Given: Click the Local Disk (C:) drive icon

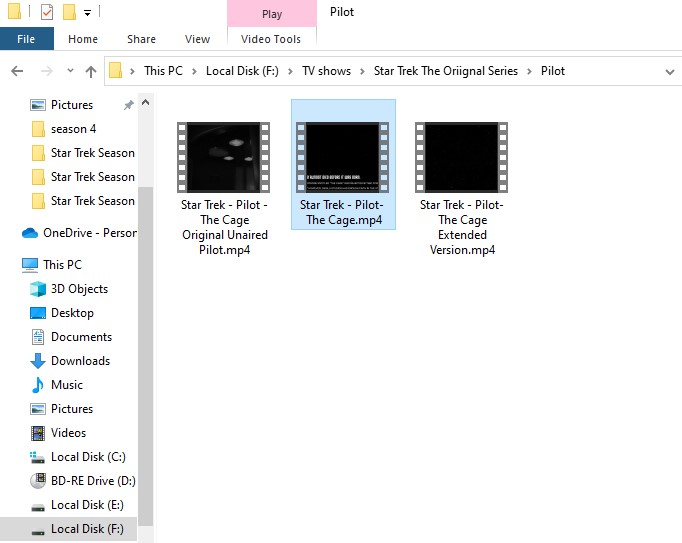Looking at the screenshot, I should point(37,457).
